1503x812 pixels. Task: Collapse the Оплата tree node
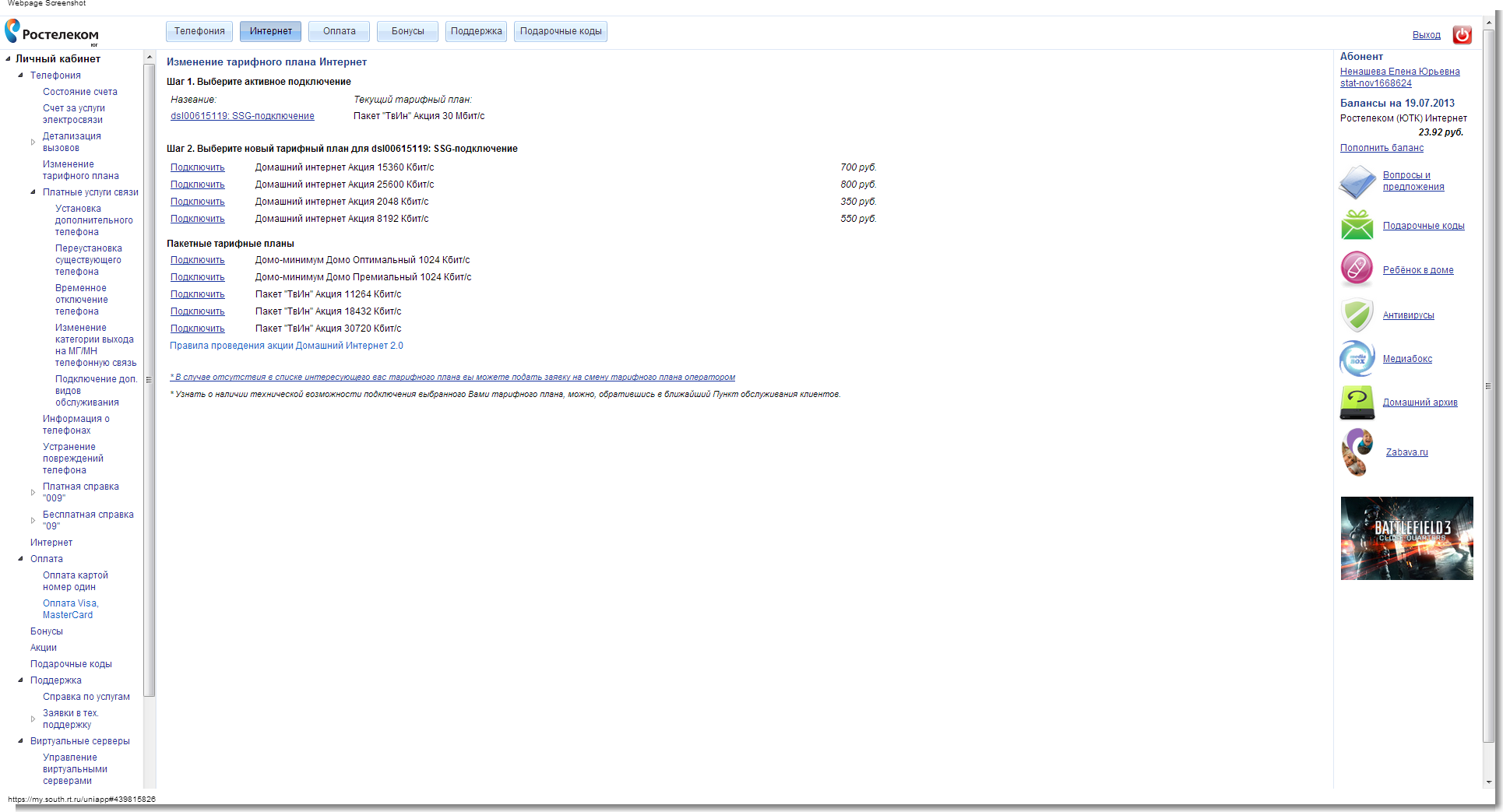pyautogui.click(x=20, y=558)
